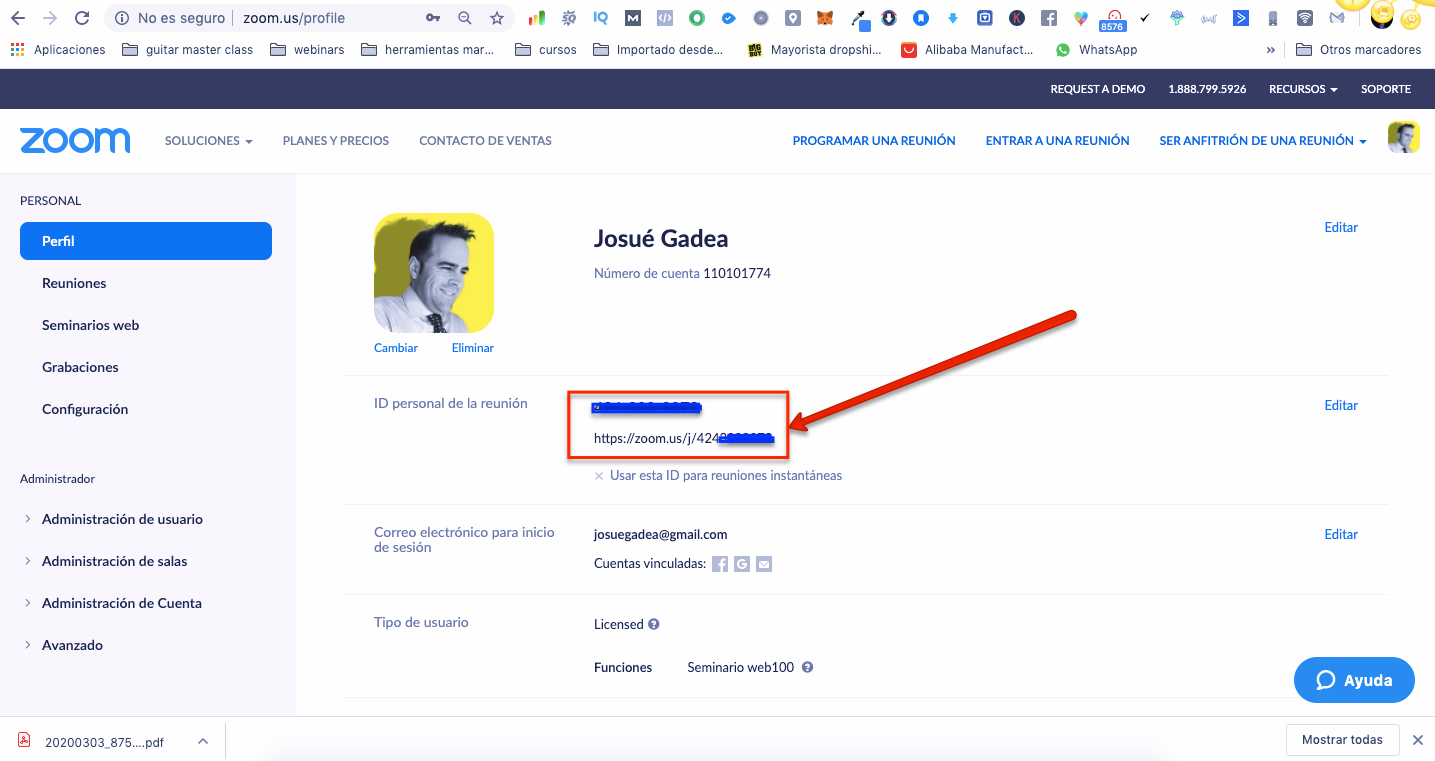This screenshot has width=1435, height=761.
Task: Open Grabaciones in sidebar
Action: click(80, 367)
